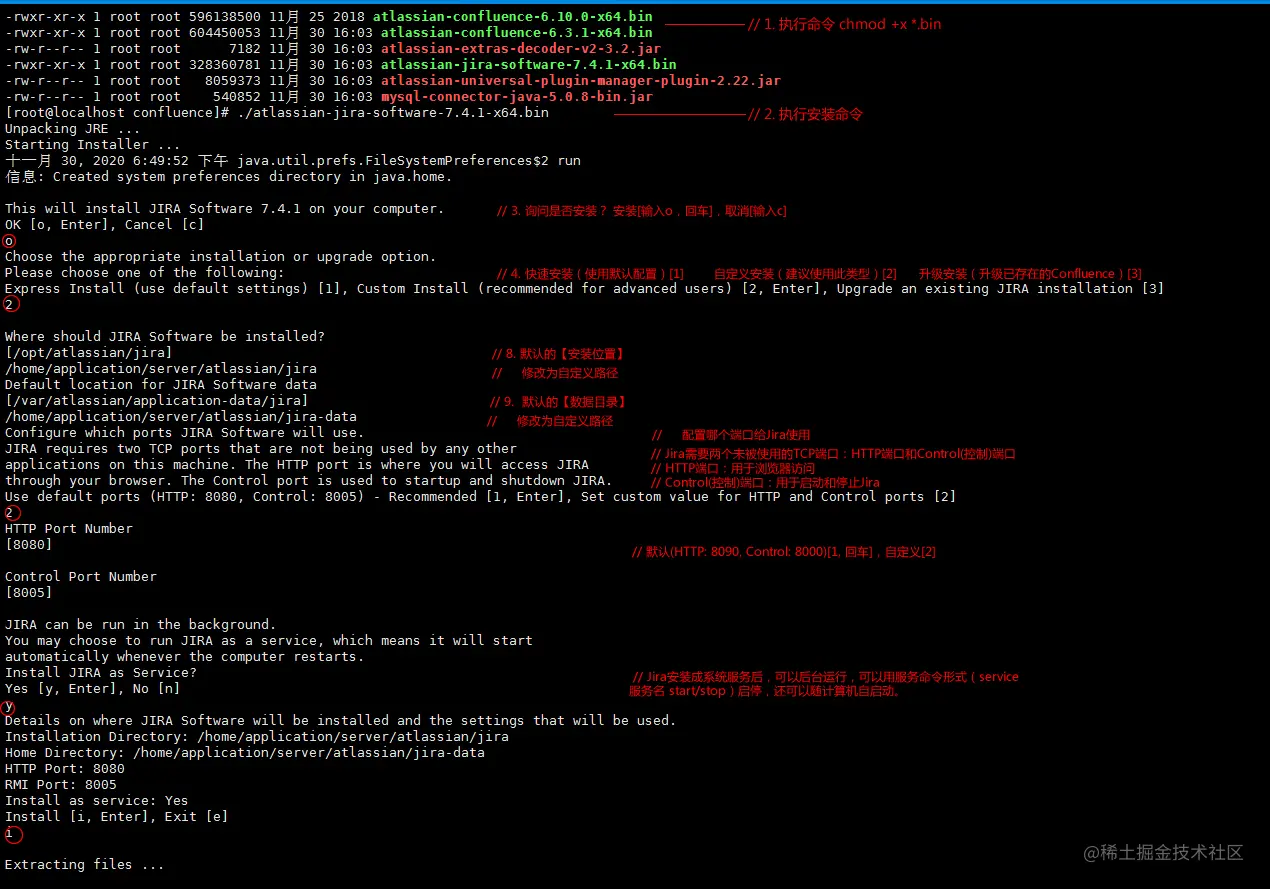The height and width of the screenshot is (889, 1270).
Task: Click 'This will install JIRA Software 7.4.1' line
Action: (x=224, y=209)
